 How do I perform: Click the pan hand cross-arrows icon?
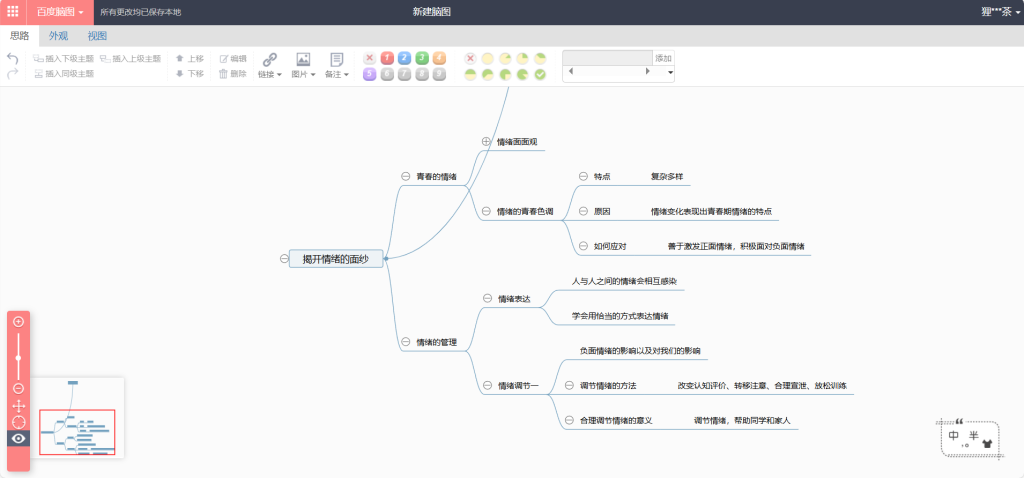pos(18,406)
